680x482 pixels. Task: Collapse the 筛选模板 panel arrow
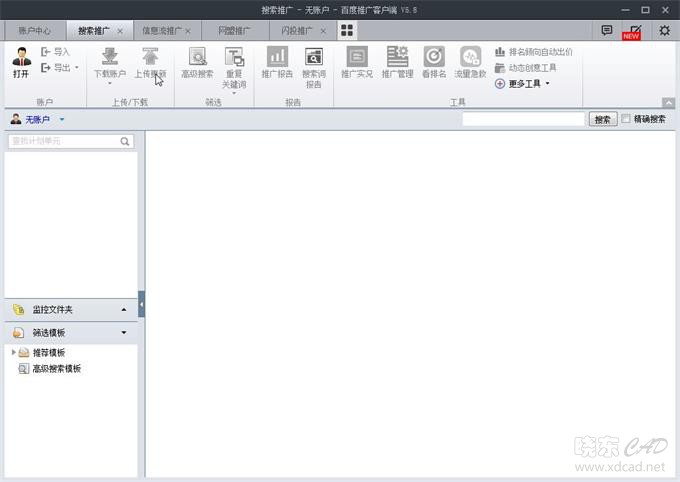(x=124, y=333)
